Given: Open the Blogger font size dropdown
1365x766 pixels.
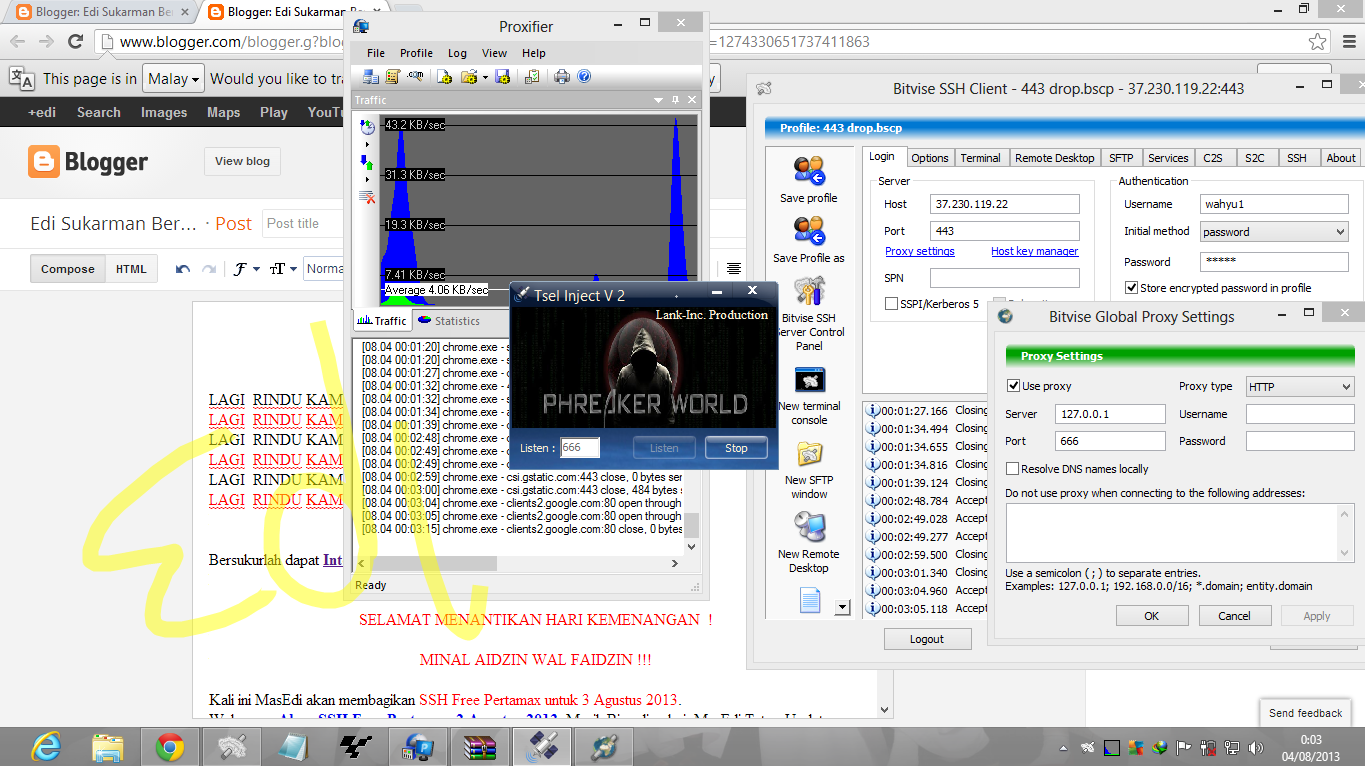Looking at the screenshot, I should click(x=283, y=269).
